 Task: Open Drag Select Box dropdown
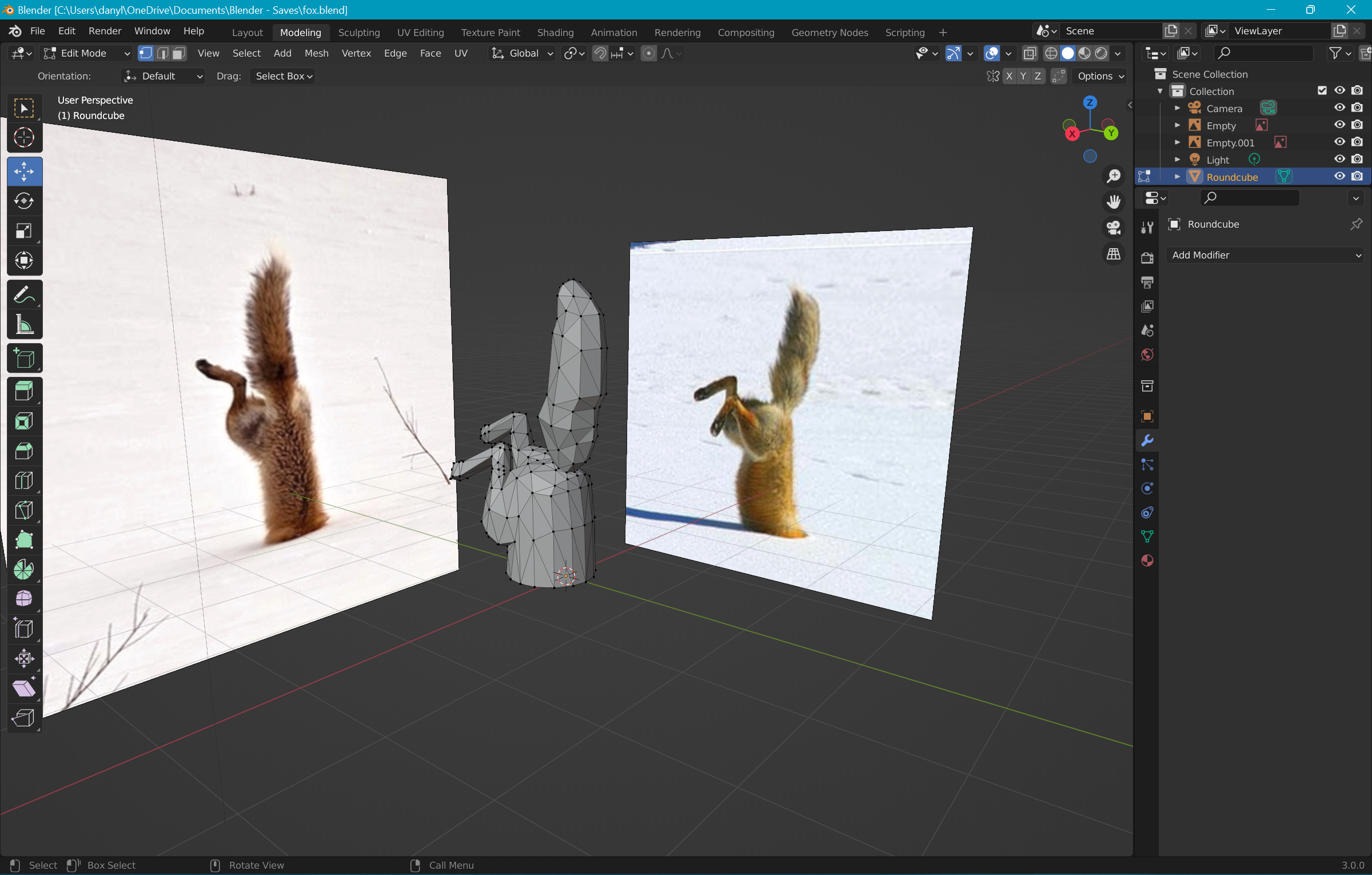282,76
